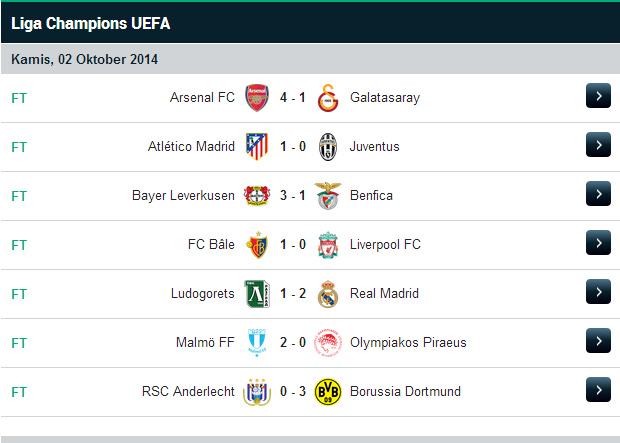620x443 pixels.
Task: Click the Bayer Leverkusen logo
Action: (257, 196)
